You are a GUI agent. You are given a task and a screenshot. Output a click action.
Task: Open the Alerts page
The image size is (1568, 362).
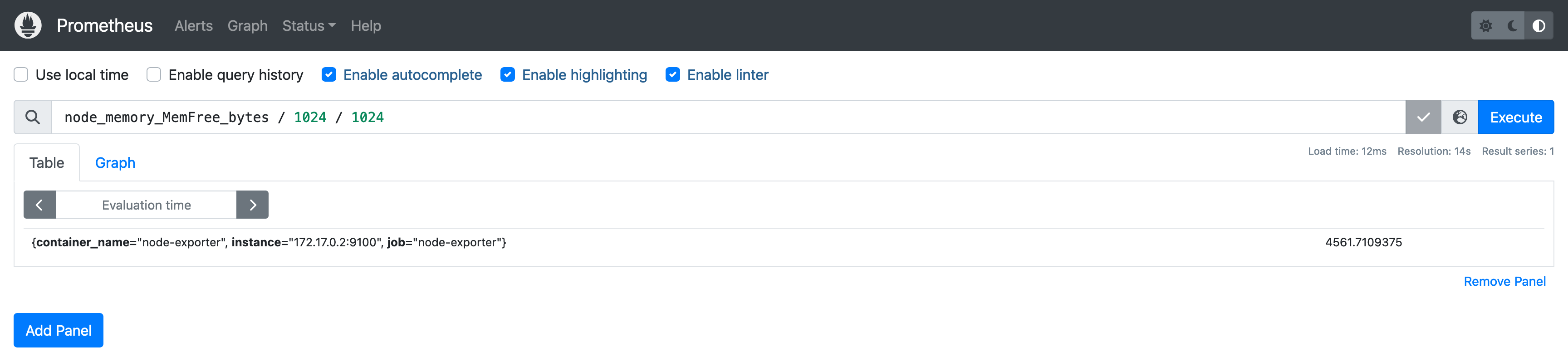pyautogui.click(x=194, y=25)
